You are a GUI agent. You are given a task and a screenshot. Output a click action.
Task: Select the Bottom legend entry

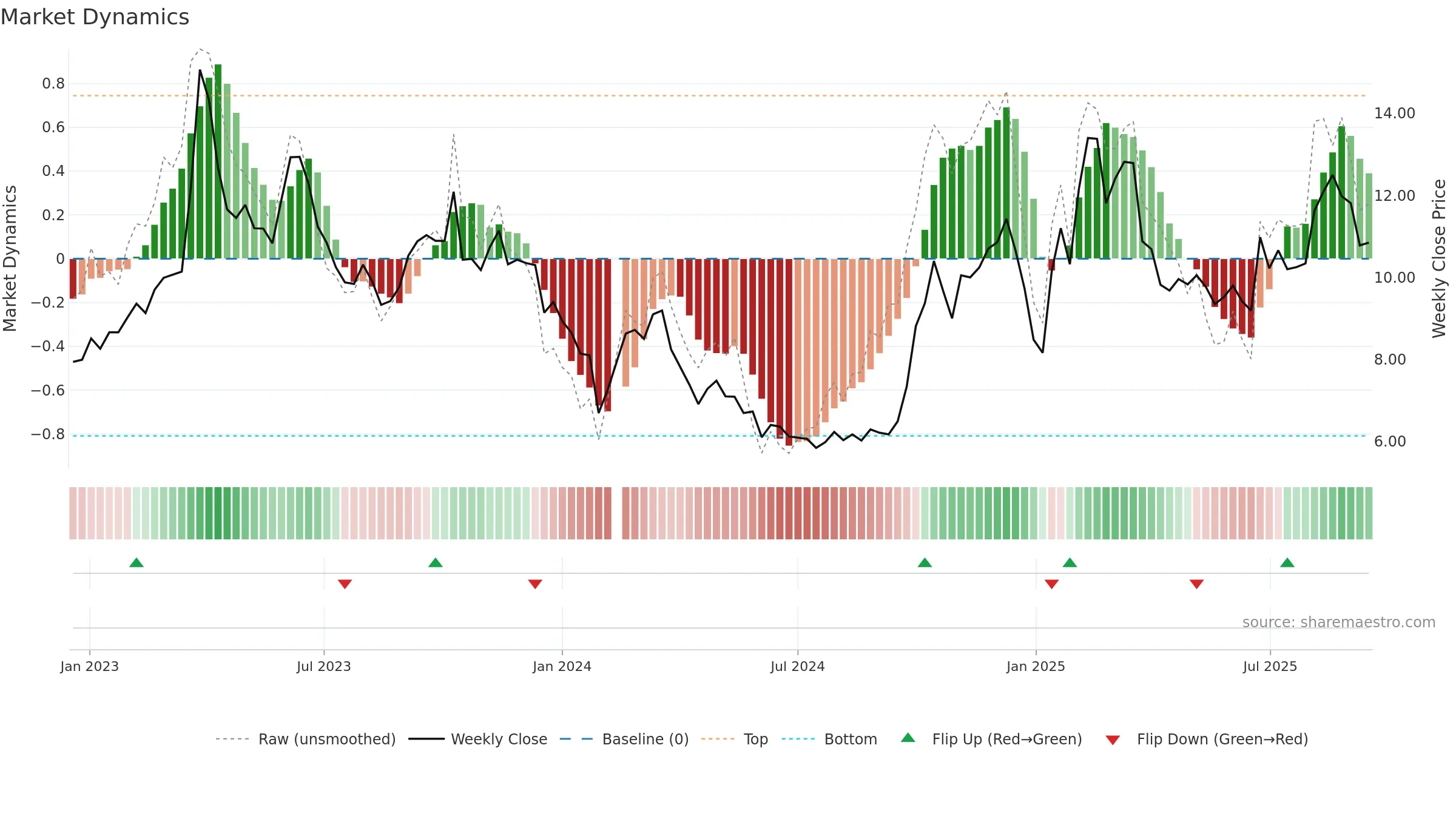pos(829,739)
